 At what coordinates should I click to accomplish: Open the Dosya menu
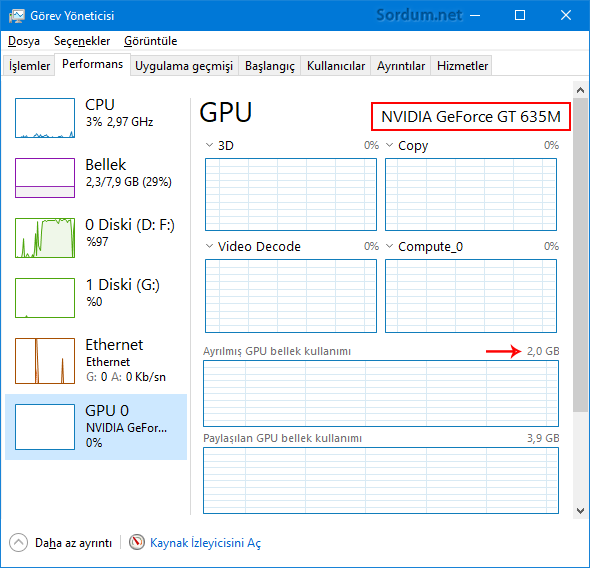point(24,41)
